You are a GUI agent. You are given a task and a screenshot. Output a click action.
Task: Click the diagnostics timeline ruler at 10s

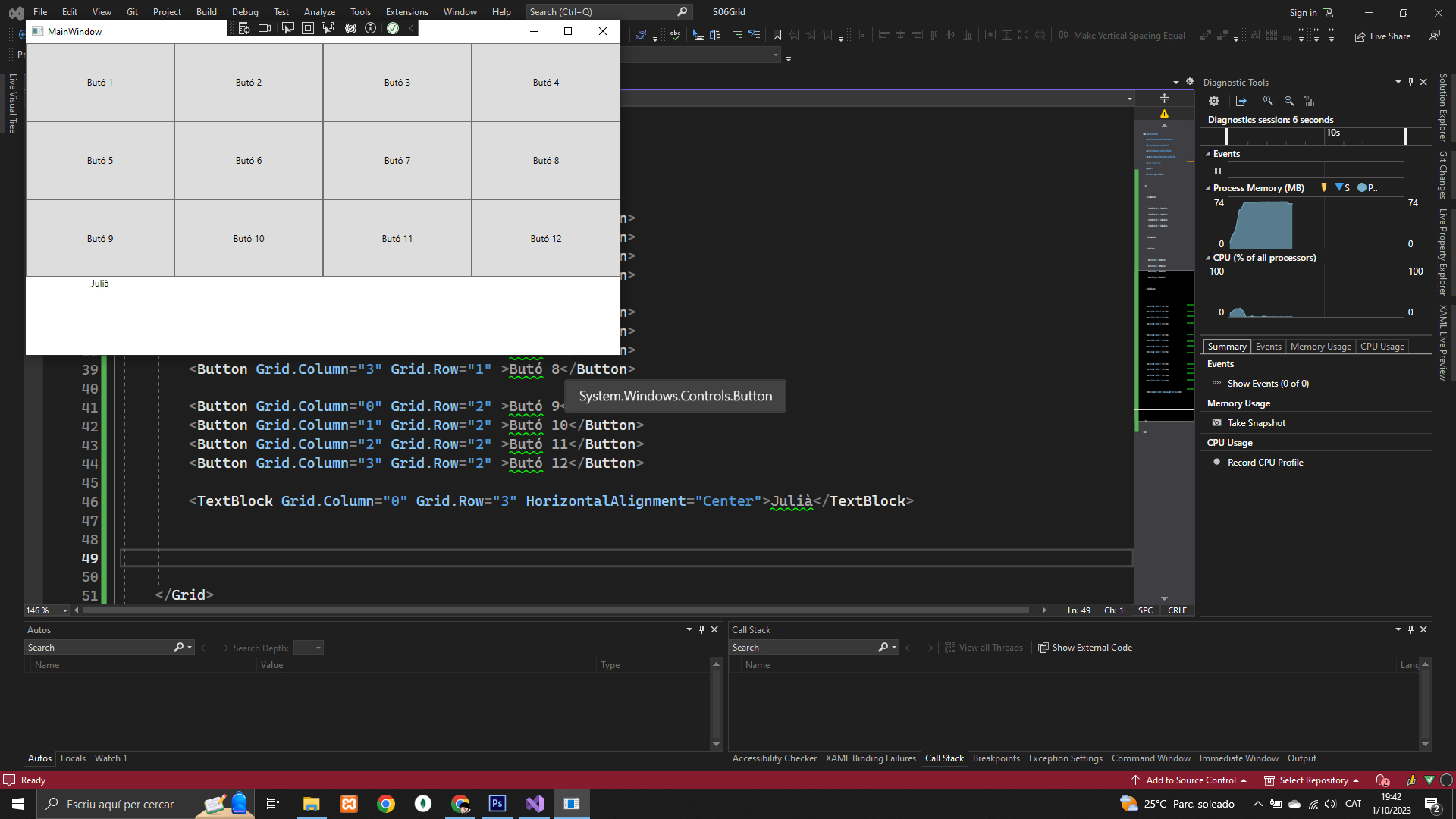click(x=1332, y=133)
